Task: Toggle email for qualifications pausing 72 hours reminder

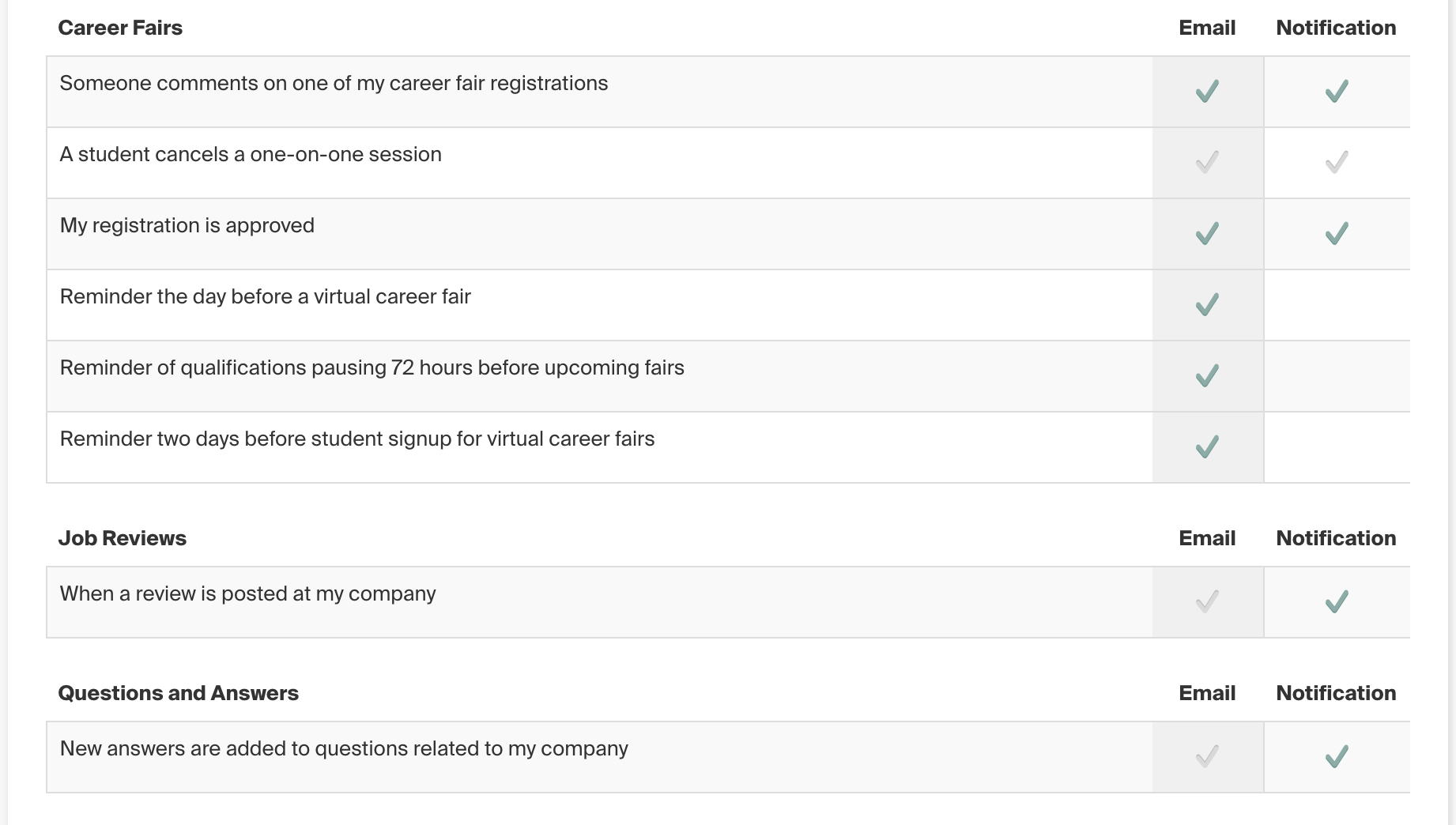Action: [1207, 376]
